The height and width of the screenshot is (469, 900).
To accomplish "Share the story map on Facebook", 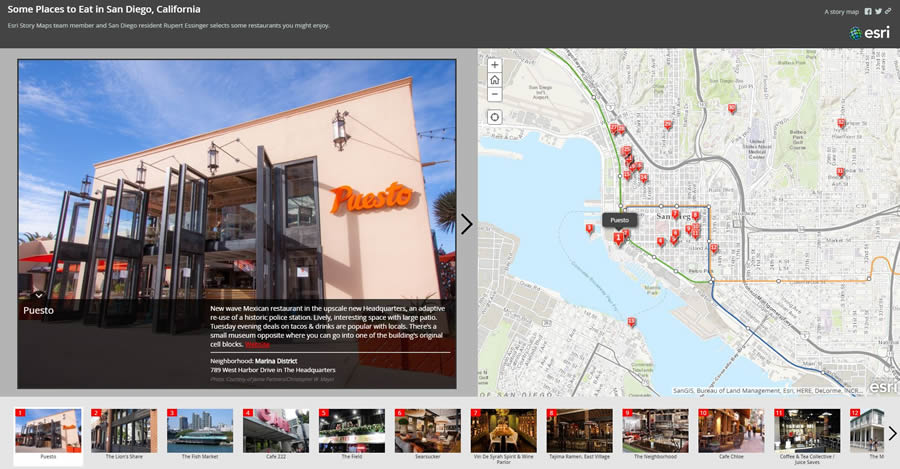I will click(868, 11).
